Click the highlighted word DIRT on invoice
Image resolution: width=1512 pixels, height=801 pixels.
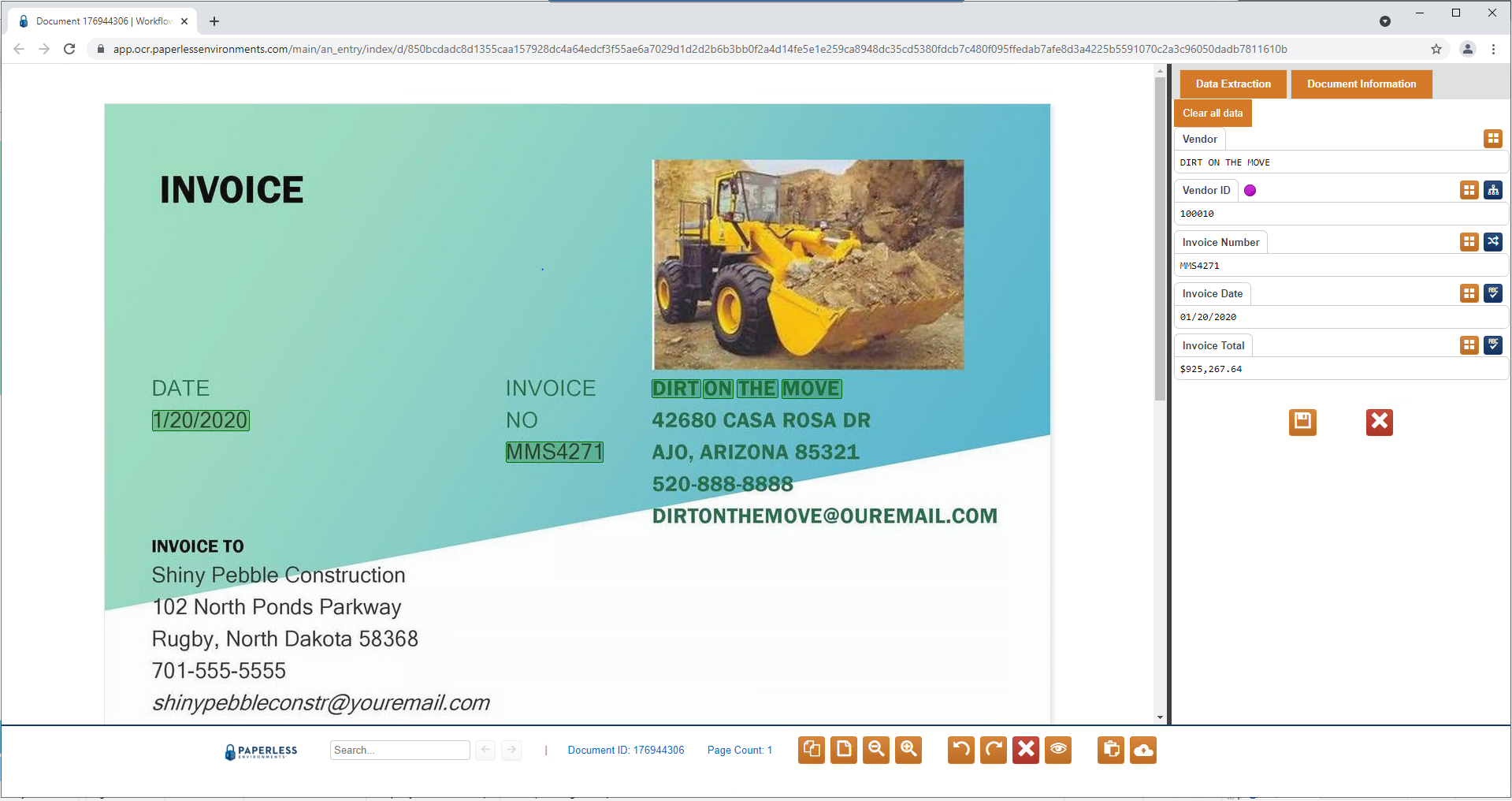tap(675, 389)
